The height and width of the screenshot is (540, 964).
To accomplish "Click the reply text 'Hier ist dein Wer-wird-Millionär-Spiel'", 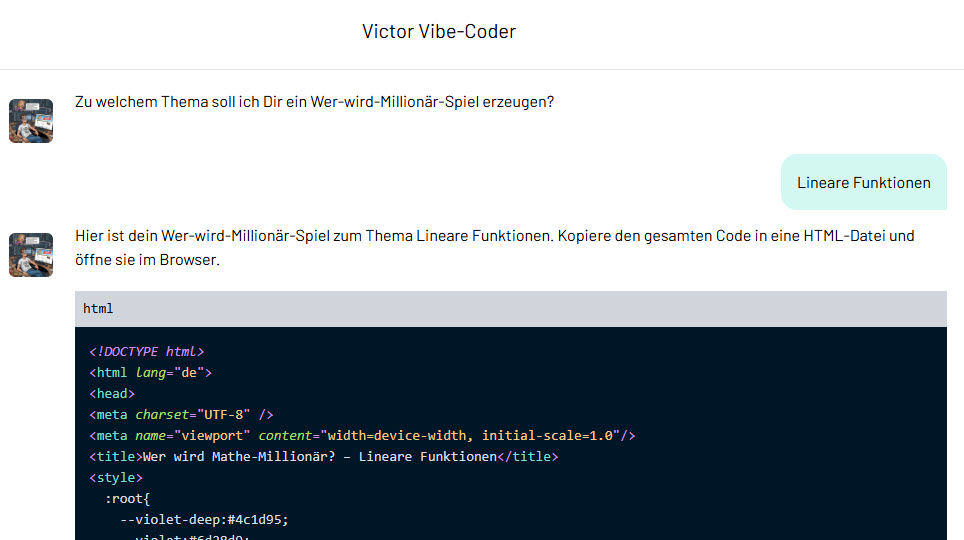I will 495,247.
